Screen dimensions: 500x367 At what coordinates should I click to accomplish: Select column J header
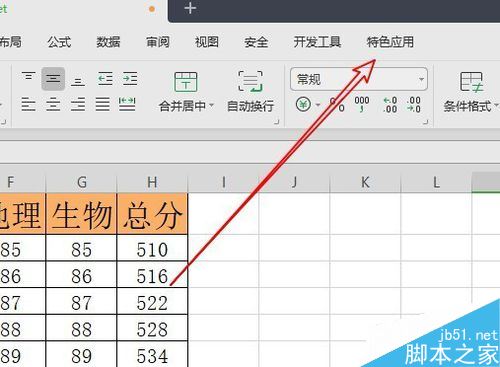pyautogui.click(x=294, y=182)
